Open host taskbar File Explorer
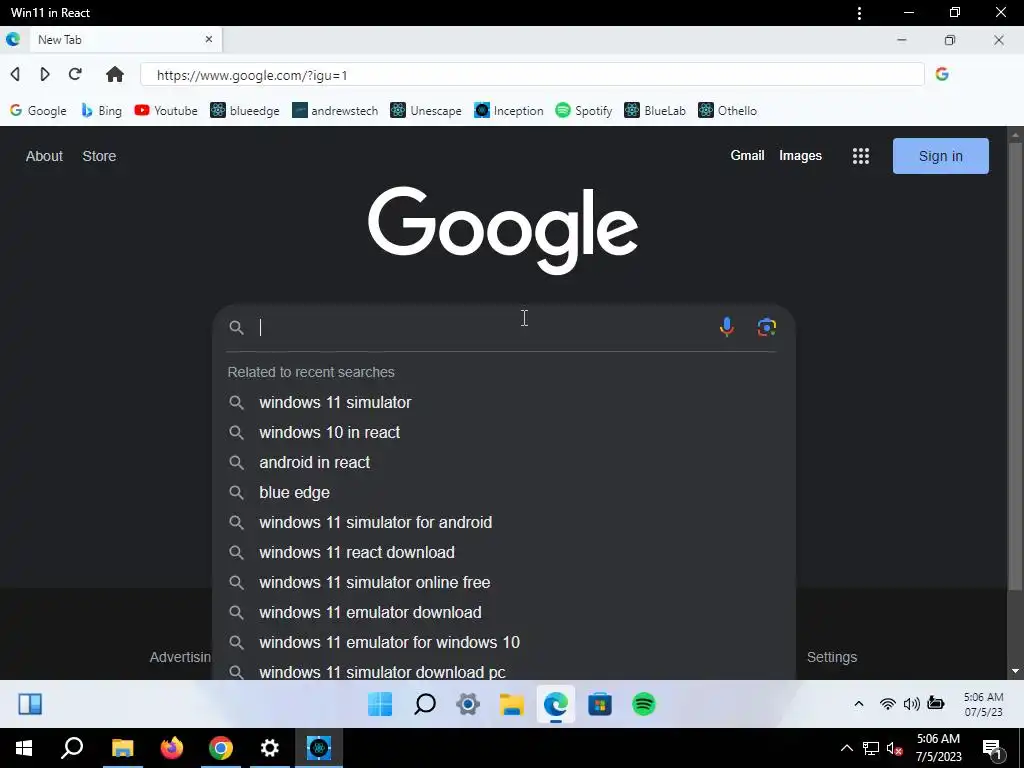This screenshot has width=1024, height=768. [122, 748]
